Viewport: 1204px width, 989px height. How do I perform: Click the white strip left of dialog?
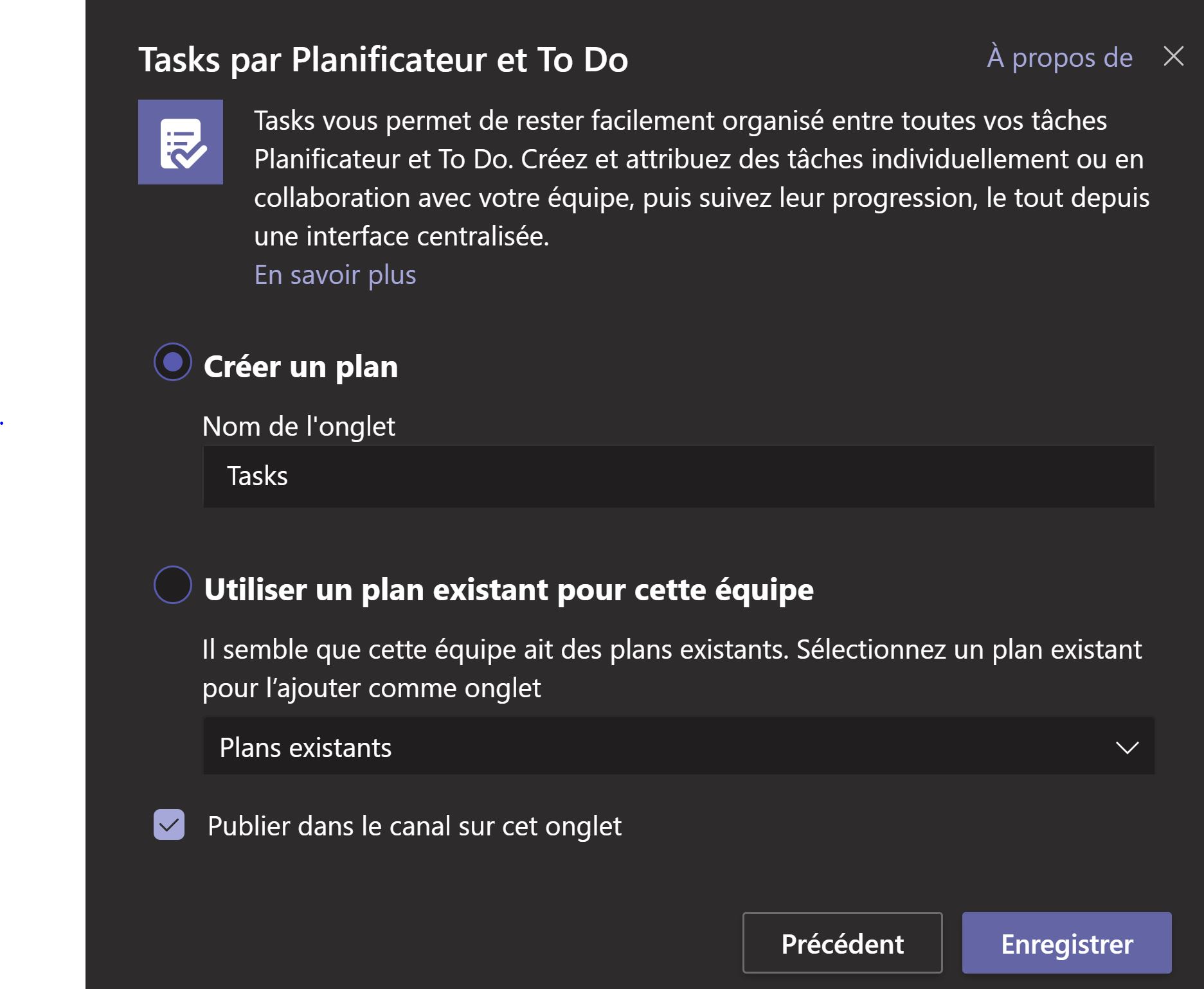point(42,514)
